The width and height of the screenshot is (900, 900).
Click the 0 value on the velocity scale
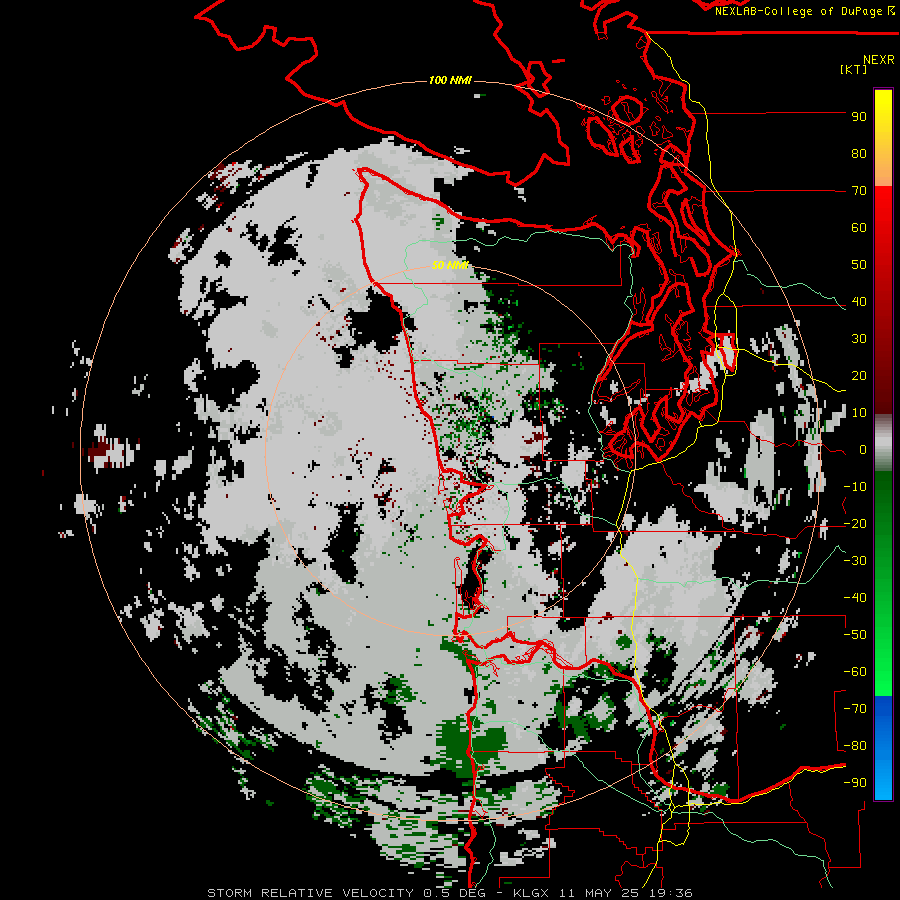(x=863, y=450)
